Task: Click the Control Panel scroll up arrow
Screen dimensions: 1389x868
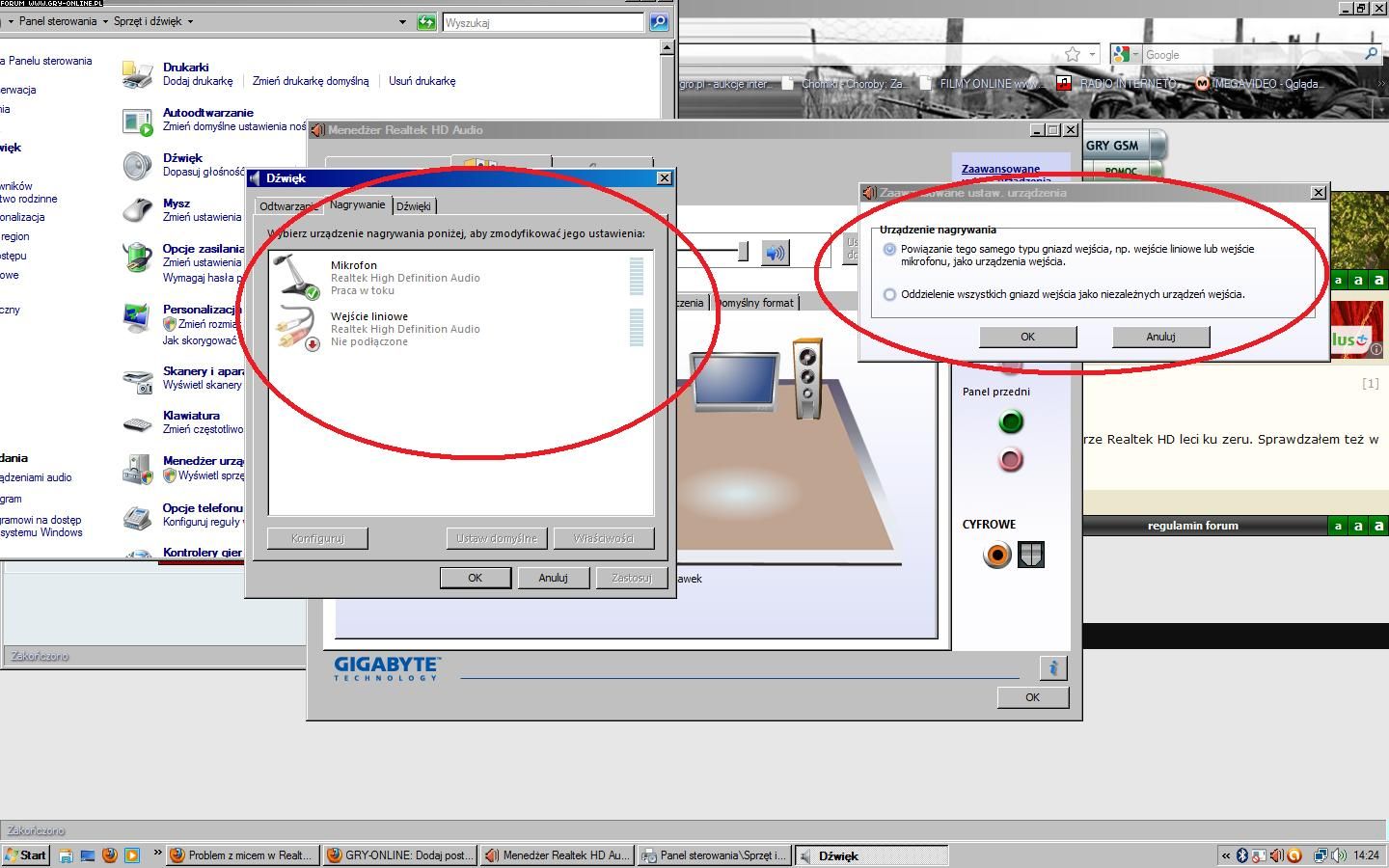Action: [x=667, y=47]
